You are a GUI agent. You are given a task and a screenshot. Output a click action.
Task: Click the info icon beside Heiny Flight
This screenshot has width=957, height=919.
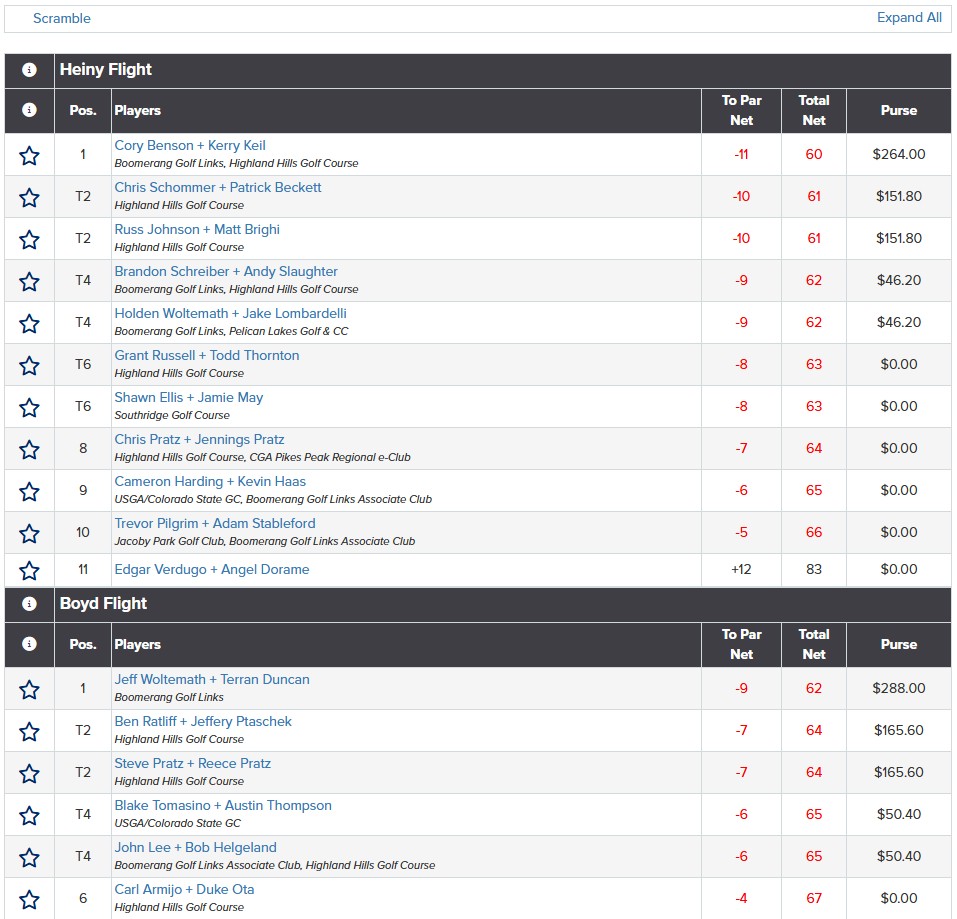coord(29,70)
